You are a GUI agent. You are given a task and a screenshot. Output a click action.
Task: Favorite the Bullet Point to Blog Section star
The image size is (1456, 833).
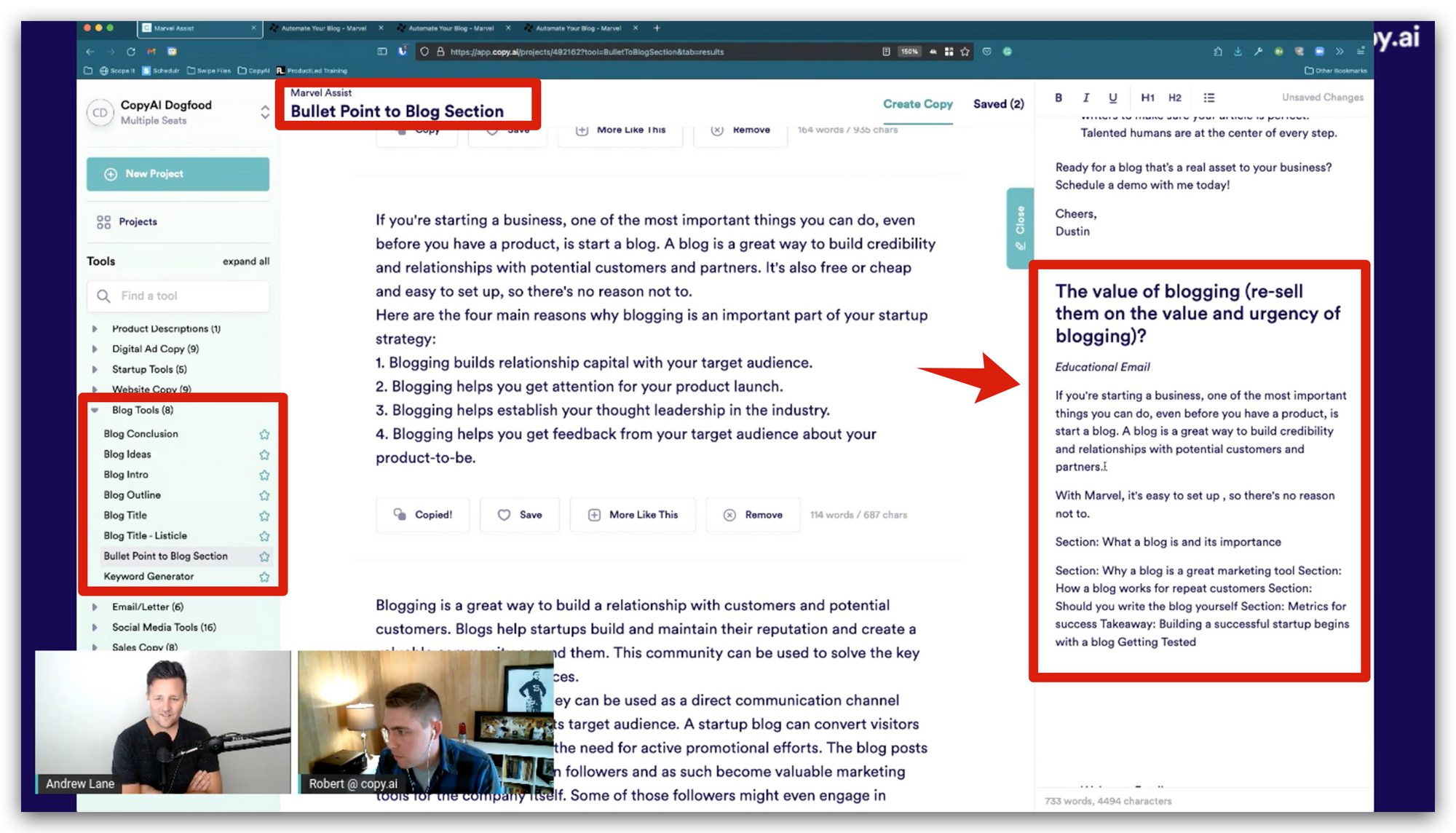point(264,557)
